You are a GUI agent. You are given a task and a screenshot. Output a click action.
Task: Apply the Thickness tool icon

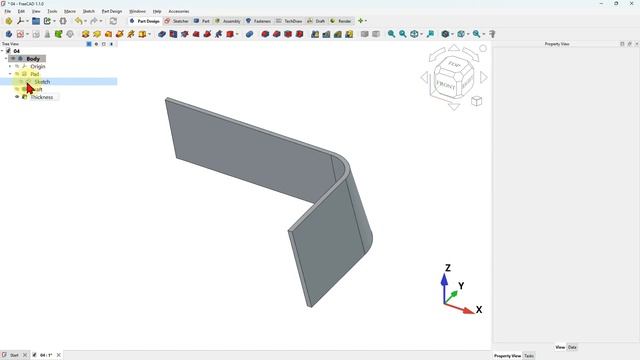click(x=300, y=34)
